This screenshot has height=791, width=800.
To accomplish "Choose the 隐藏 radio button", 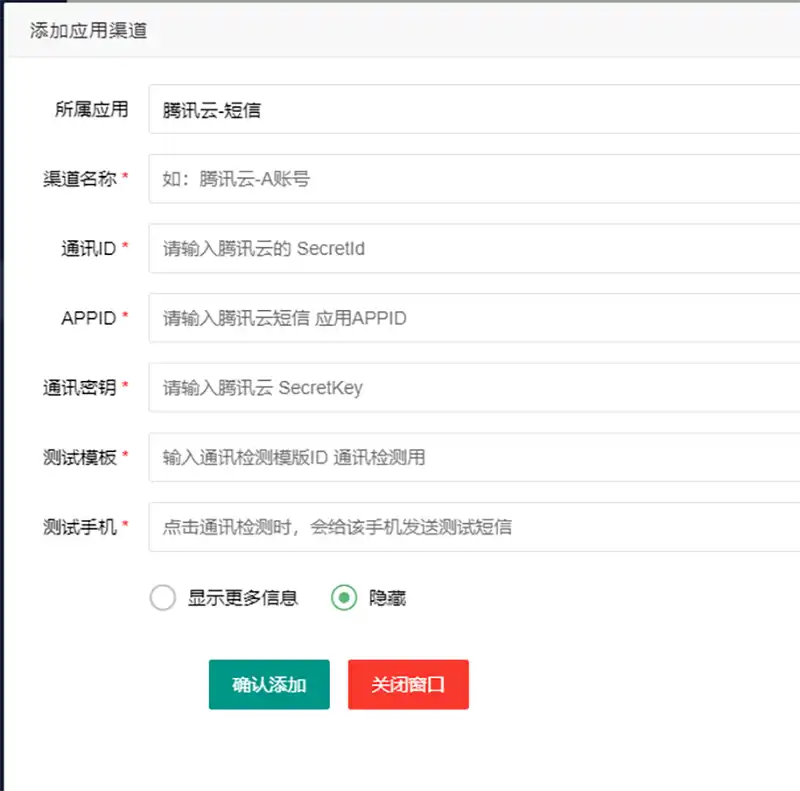I will [x=344, y=598].
